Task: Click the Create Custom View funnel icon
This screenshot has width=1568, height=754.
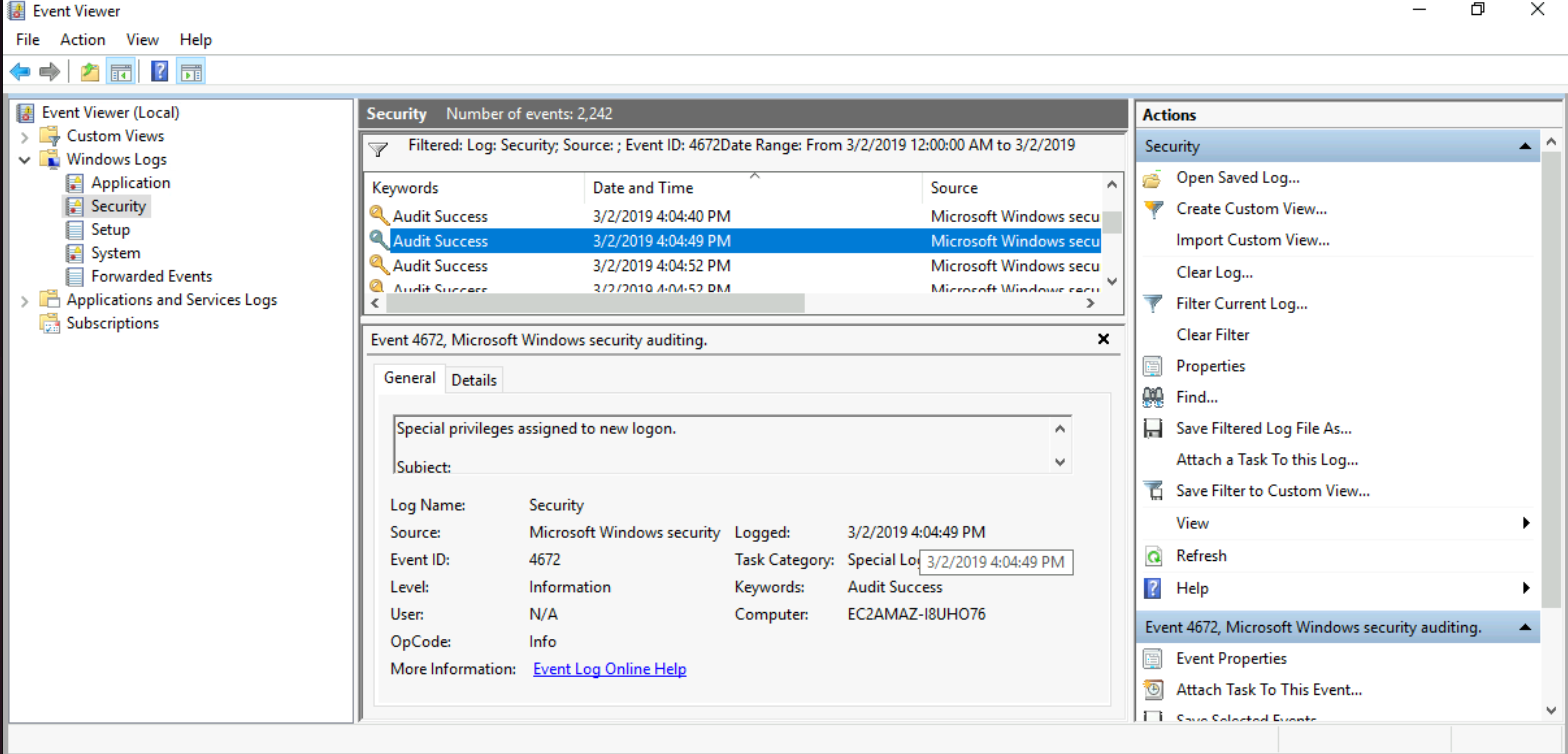Action: coord(1153,209)
